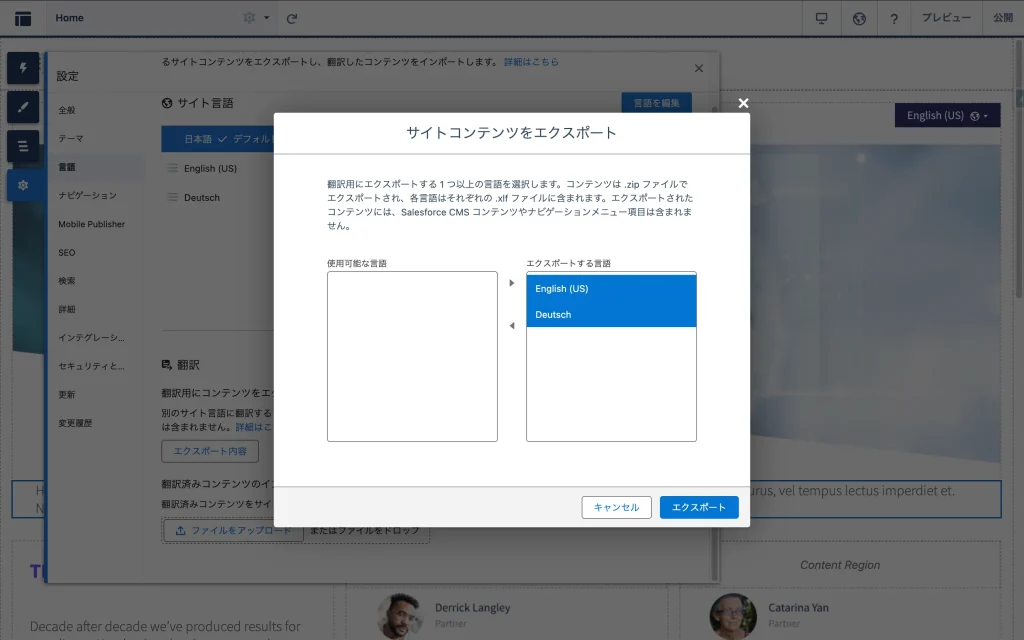Click the refresh icon in top bar
The width and height of the screenshot is (1024, 640).
[x=292, y=18]
